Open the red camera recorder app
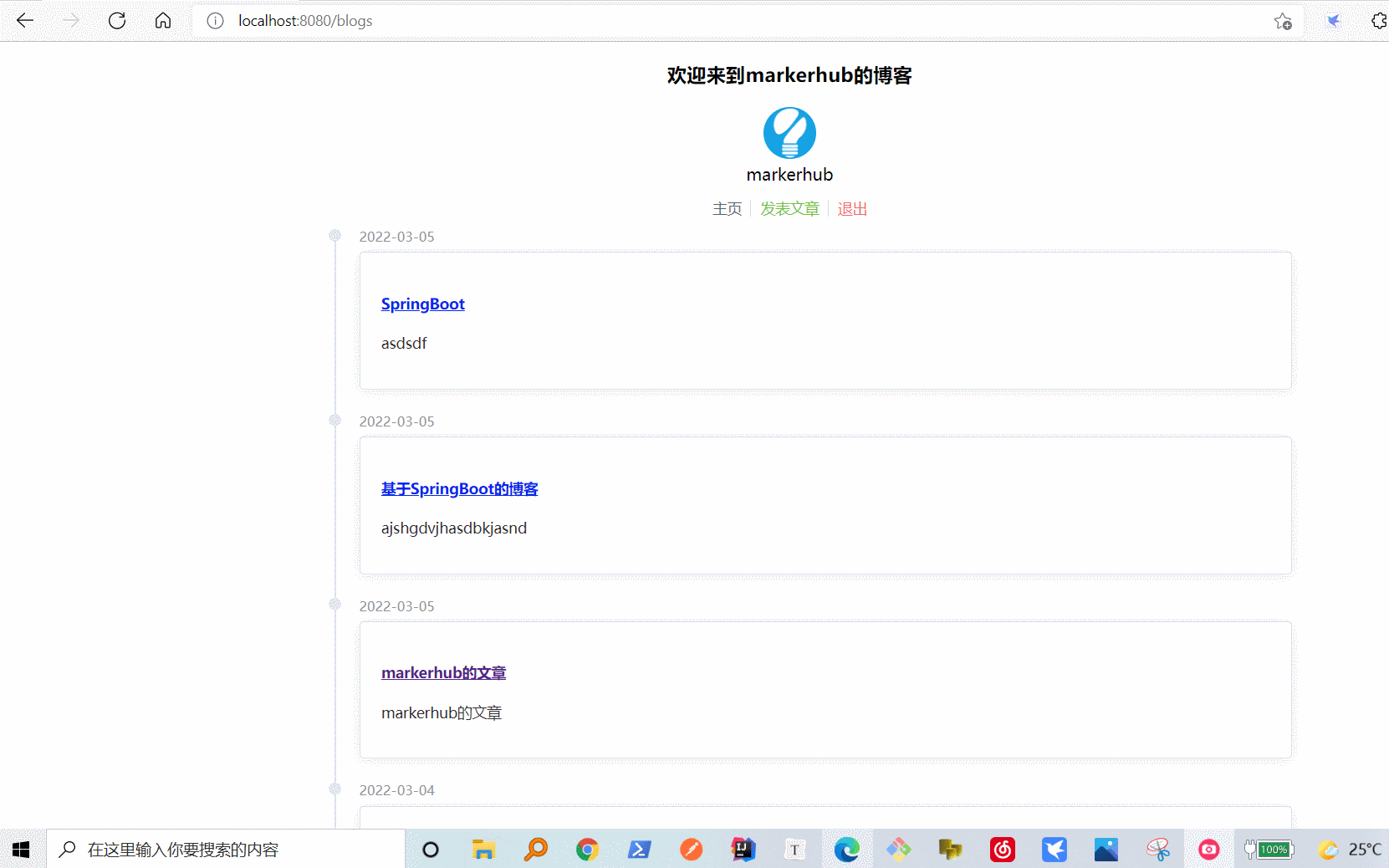1389x868 pixels. (1209, 850)
